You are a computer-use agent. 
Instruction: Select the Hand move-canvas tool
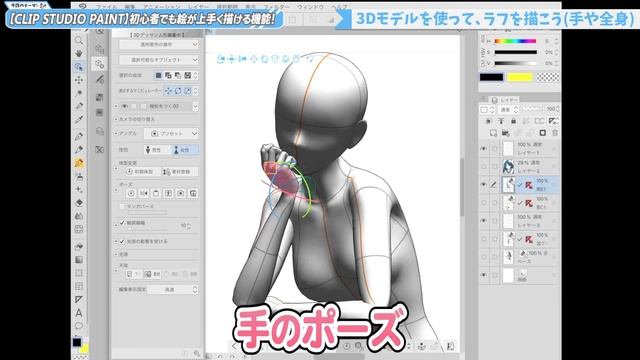[79, 53]
